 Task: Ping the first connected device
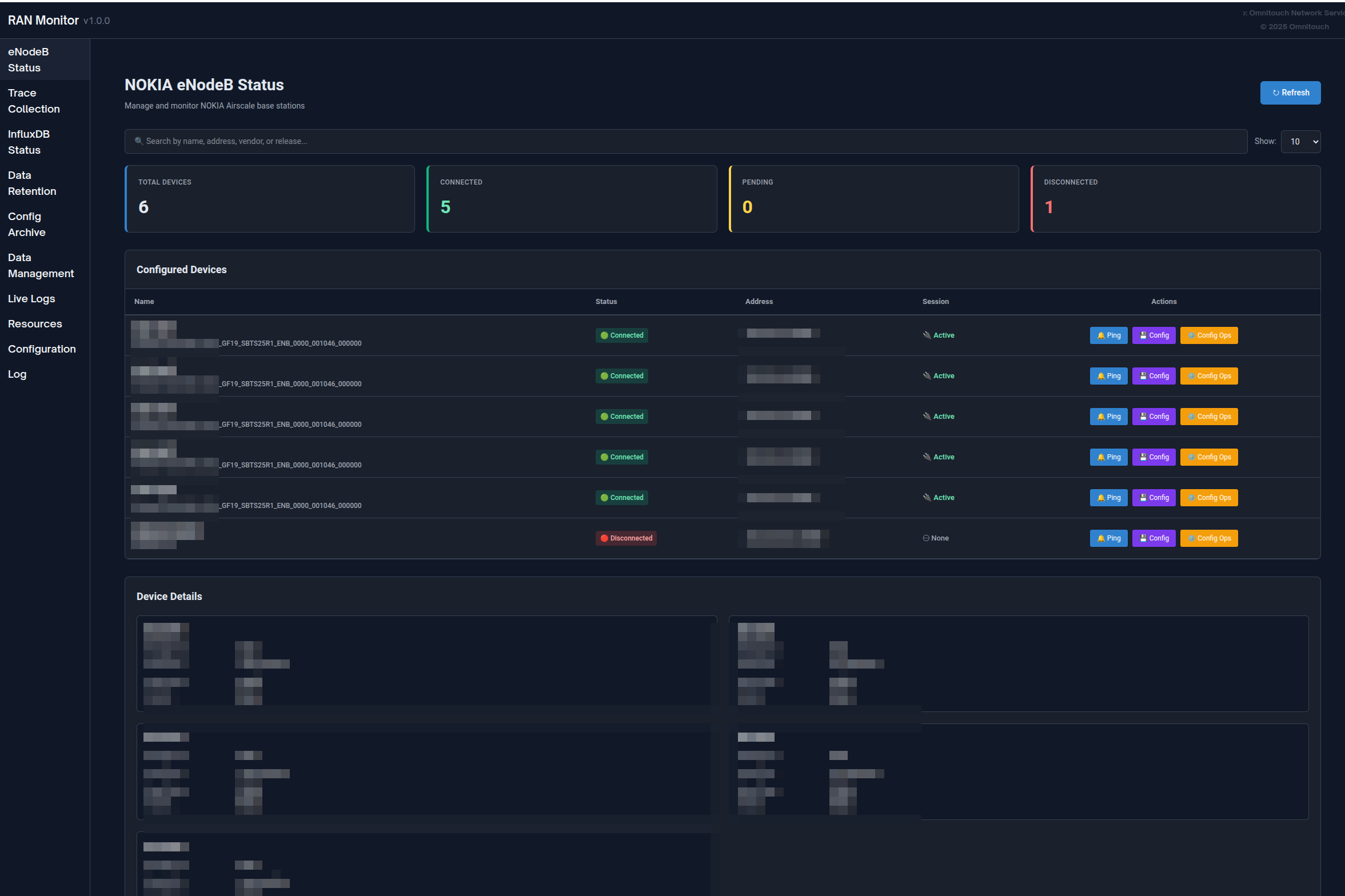pyautogui.click(x=1108, y=335)
